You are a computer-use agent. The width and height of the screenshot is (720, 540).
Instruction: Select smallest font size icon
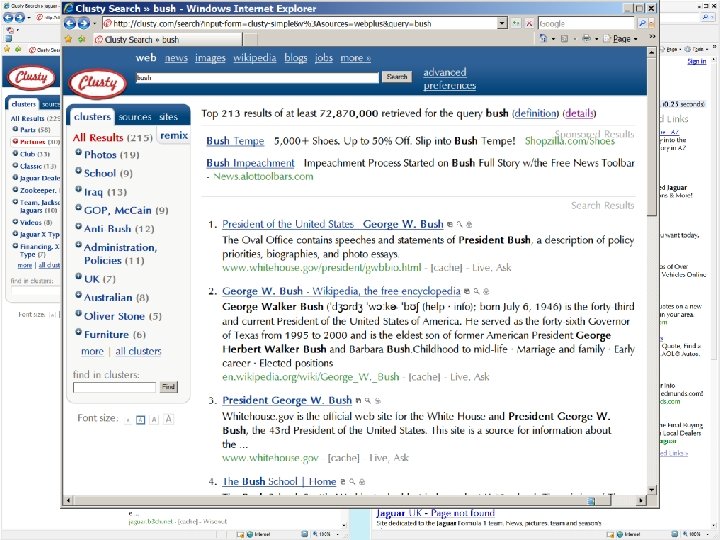click(128, 420)
